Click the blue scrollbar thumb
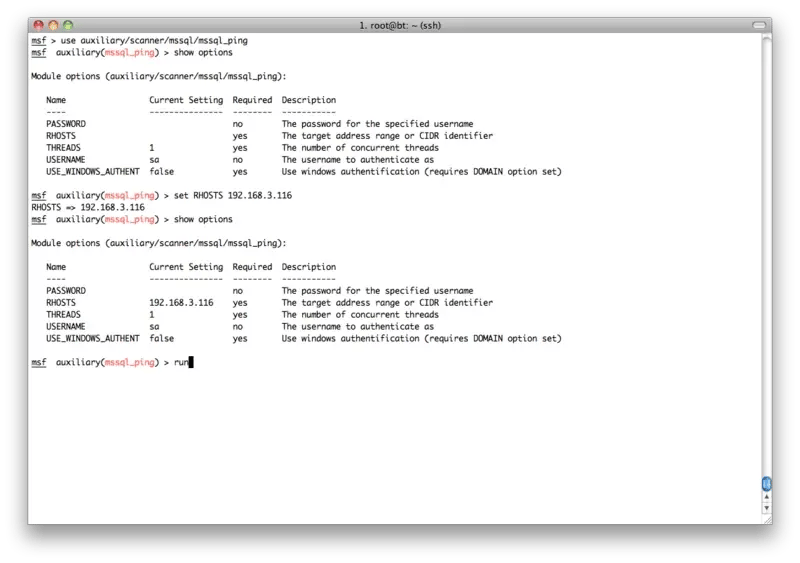The width and height of the screenshot is (800, 563). tap(766, 485)
